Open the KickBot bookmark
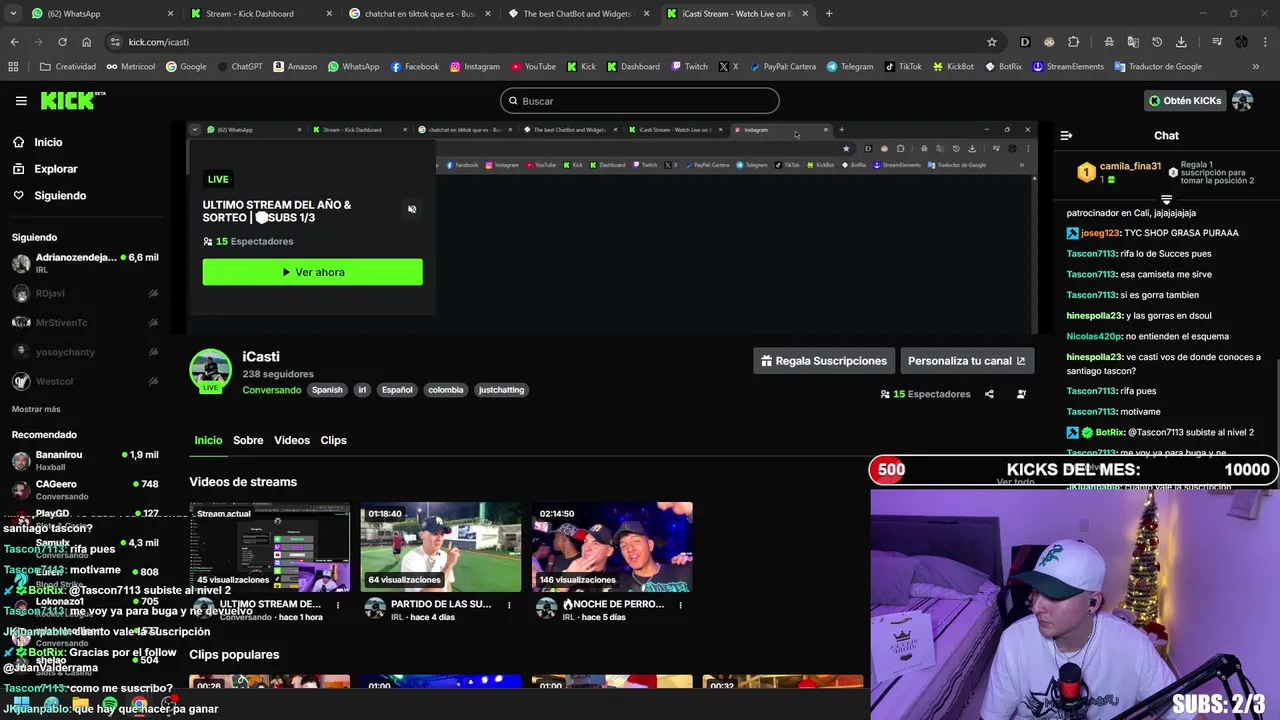Viewport: 1280px width, 720px height. (953, 67)
